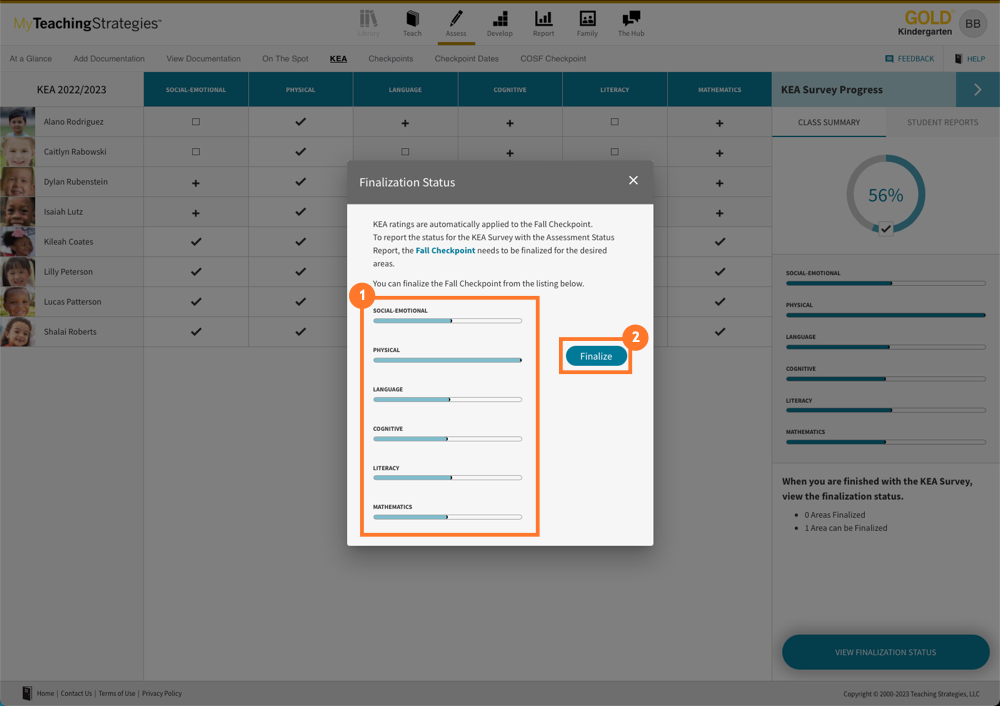Image resolution: width=1000 pixels, height=706 pixels.
Task: Close the Finalization Status dialog
Action: [633, 181]
